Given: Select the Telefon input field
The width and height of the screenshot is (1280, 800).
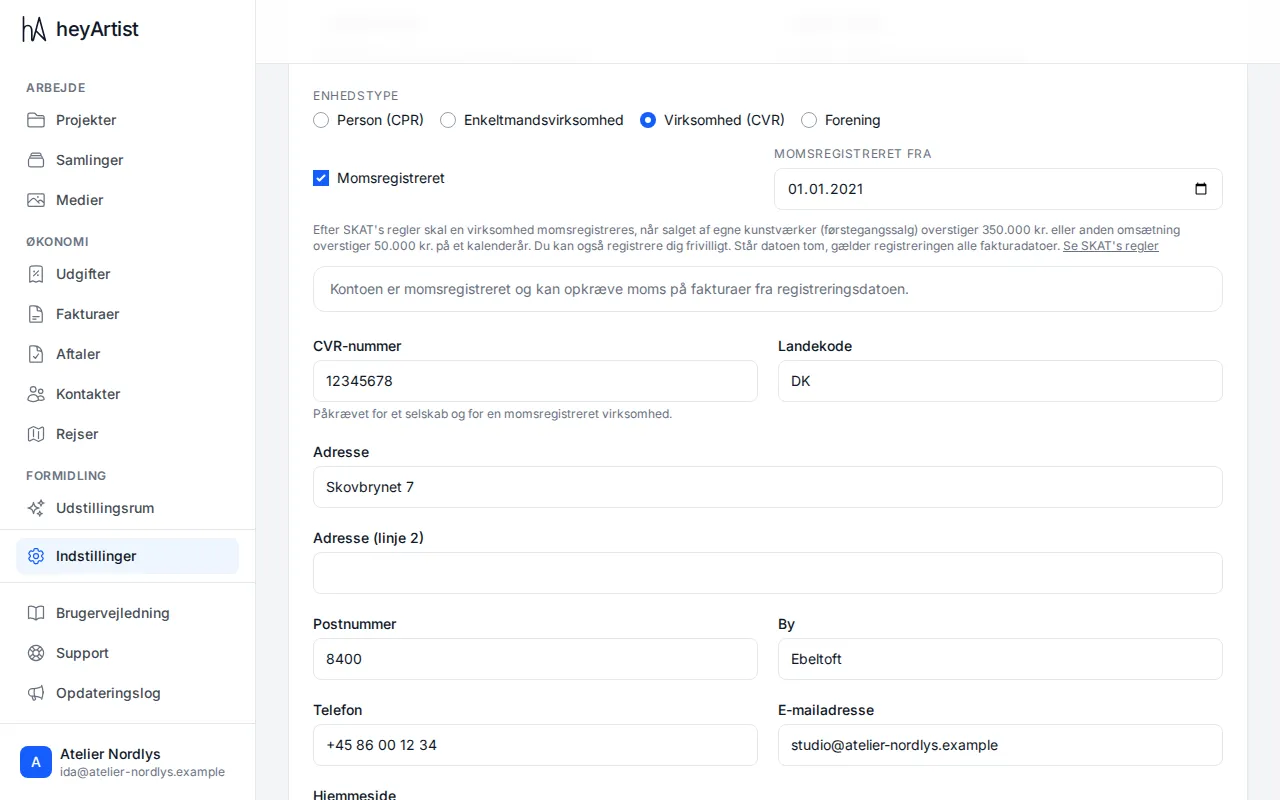Looking at the screenshot, I should (x=535, y=745).
